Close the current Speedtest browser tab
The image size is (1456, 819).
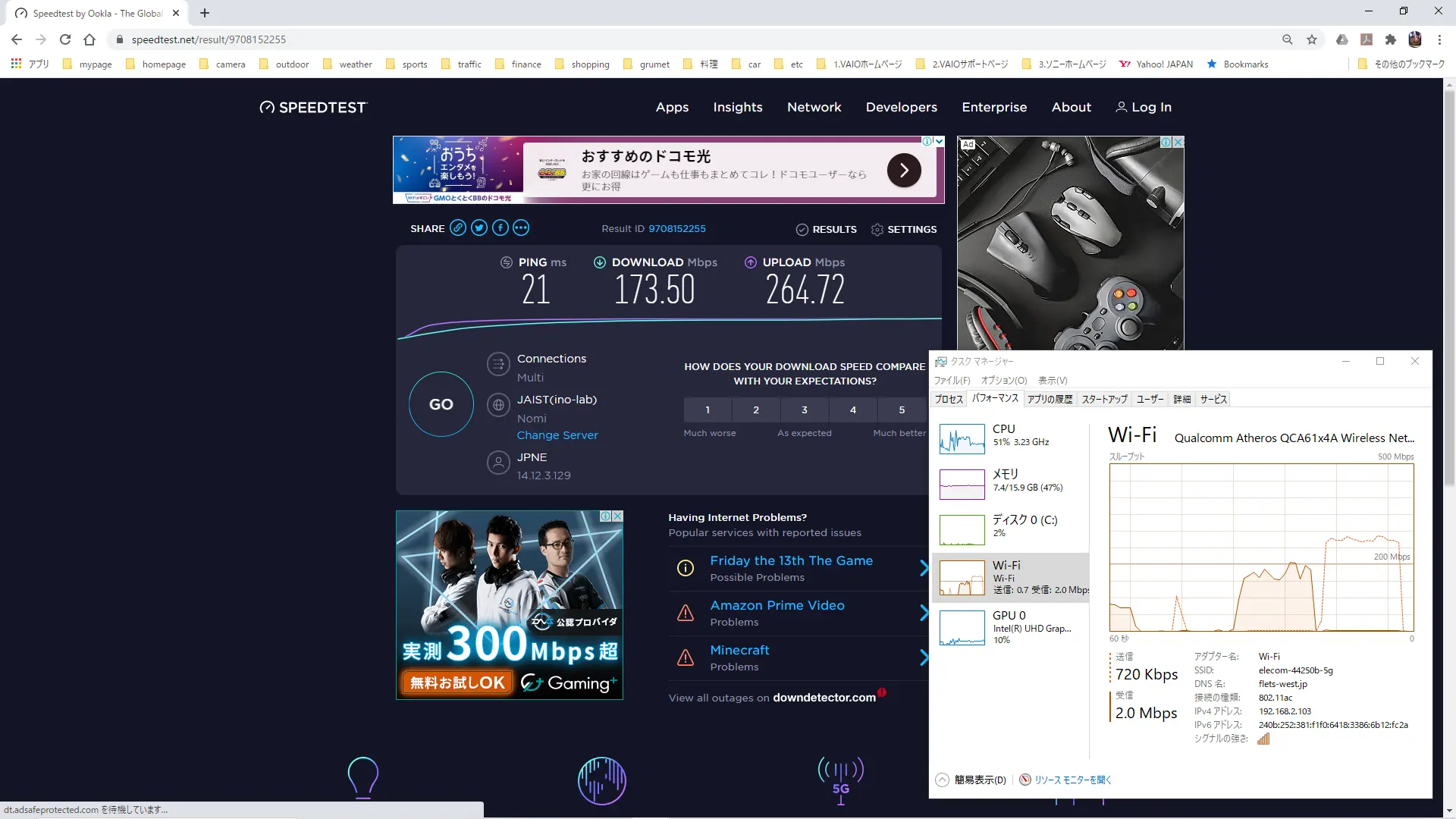[176, 13]
